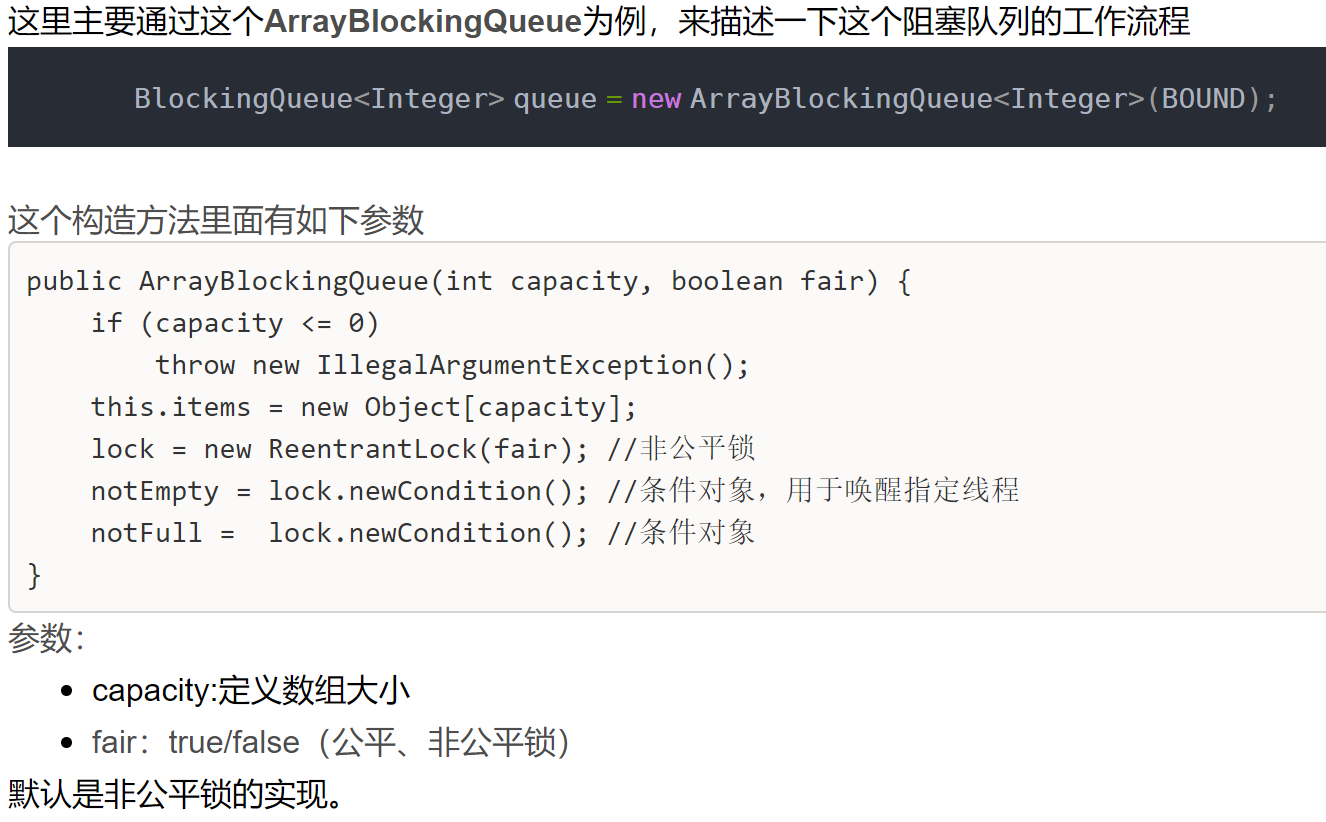The image size is (1326, 822).
Task: Click the text 这个构造方法里面有如下参数
Action: 216,220
